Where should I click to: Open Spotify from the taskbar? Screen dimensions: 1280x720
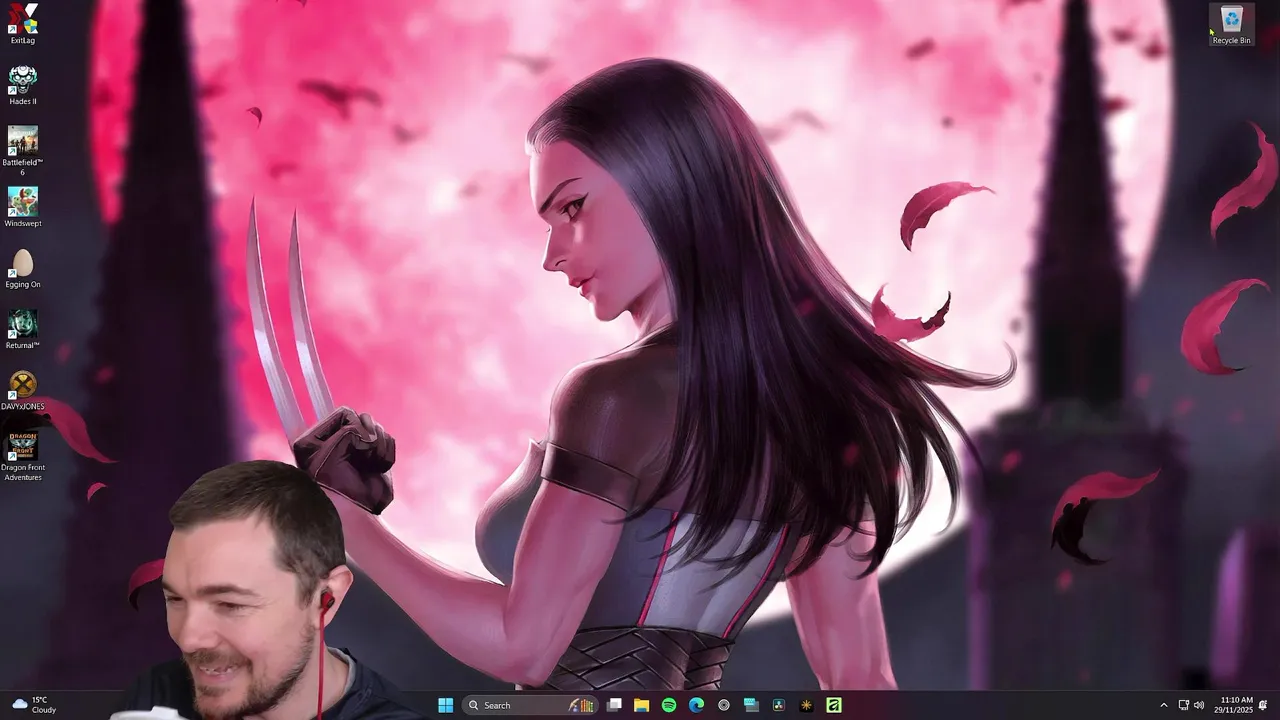[669, 705]
